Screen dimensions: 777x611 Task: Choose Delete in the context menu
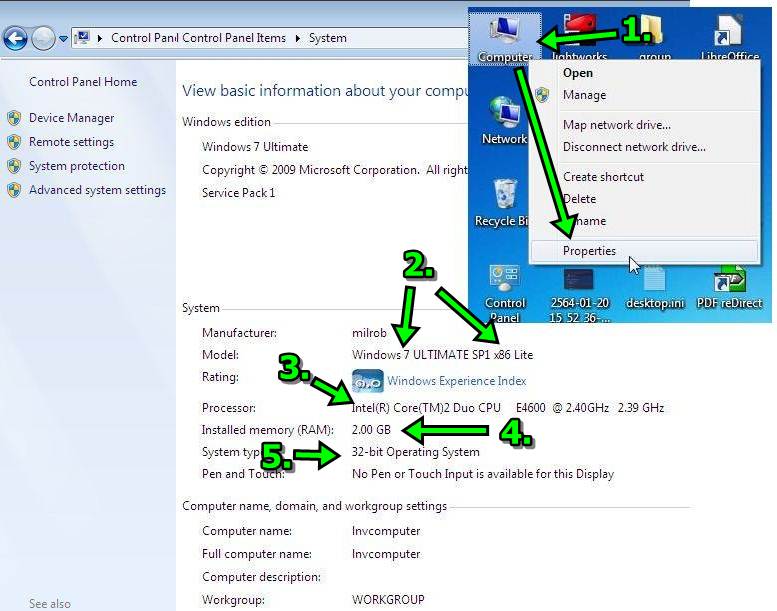click(645, 199)
